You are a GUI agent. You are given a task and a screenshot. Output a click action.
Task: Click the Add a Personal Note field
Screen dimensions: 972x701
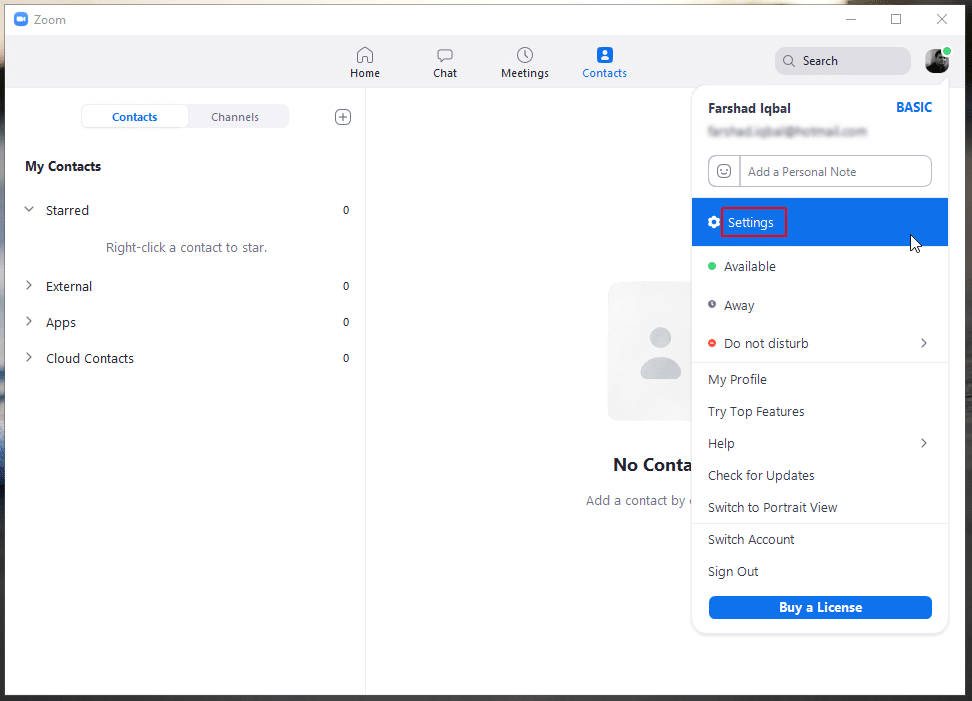click(x=836, y=171)
